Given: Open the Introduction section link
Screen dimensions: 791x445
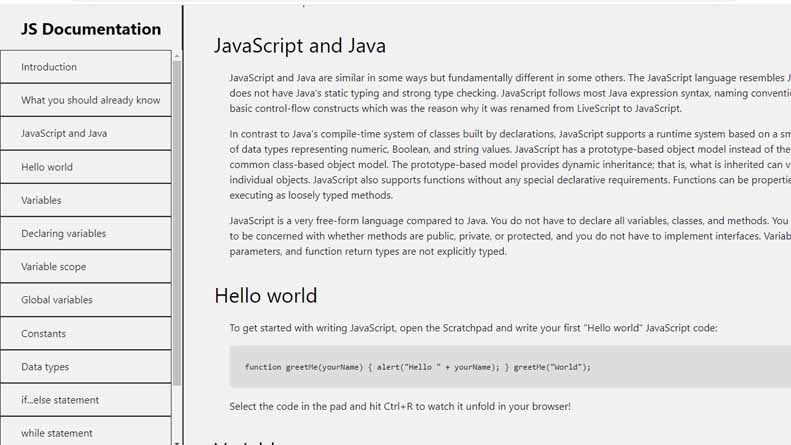Looking at the screenshot, I should pos(49,67).
